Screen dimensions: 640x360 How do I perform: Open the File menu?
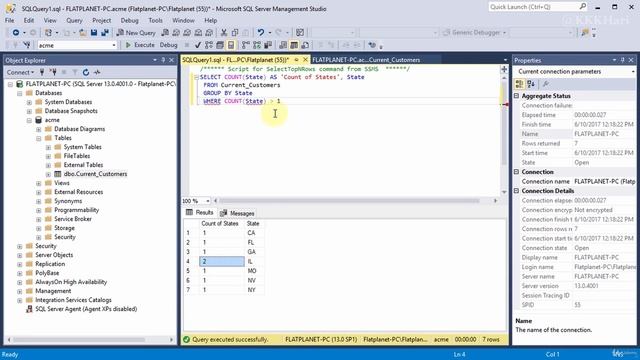pyautogui.click(x=9, y=20)
